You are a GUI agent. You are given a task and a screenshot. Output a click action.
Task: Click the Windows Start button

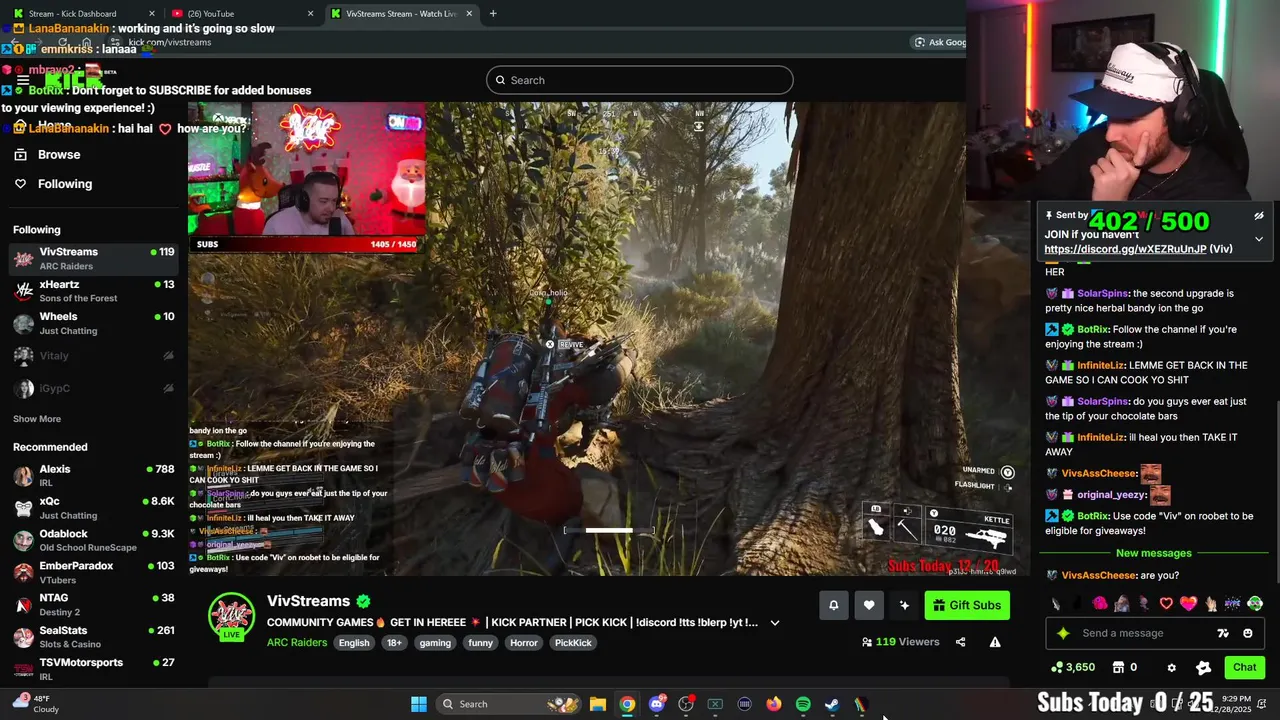[x=419, y=704]
